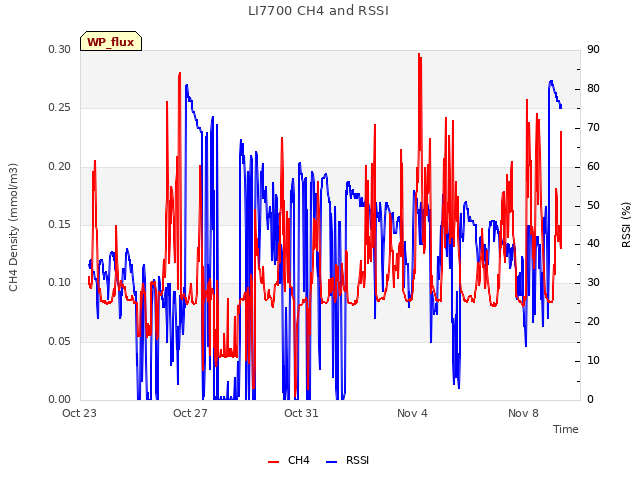Click the 0.25 left axis value
The width and height of the screenshot is (640, 480).
[x=60, y=107]
